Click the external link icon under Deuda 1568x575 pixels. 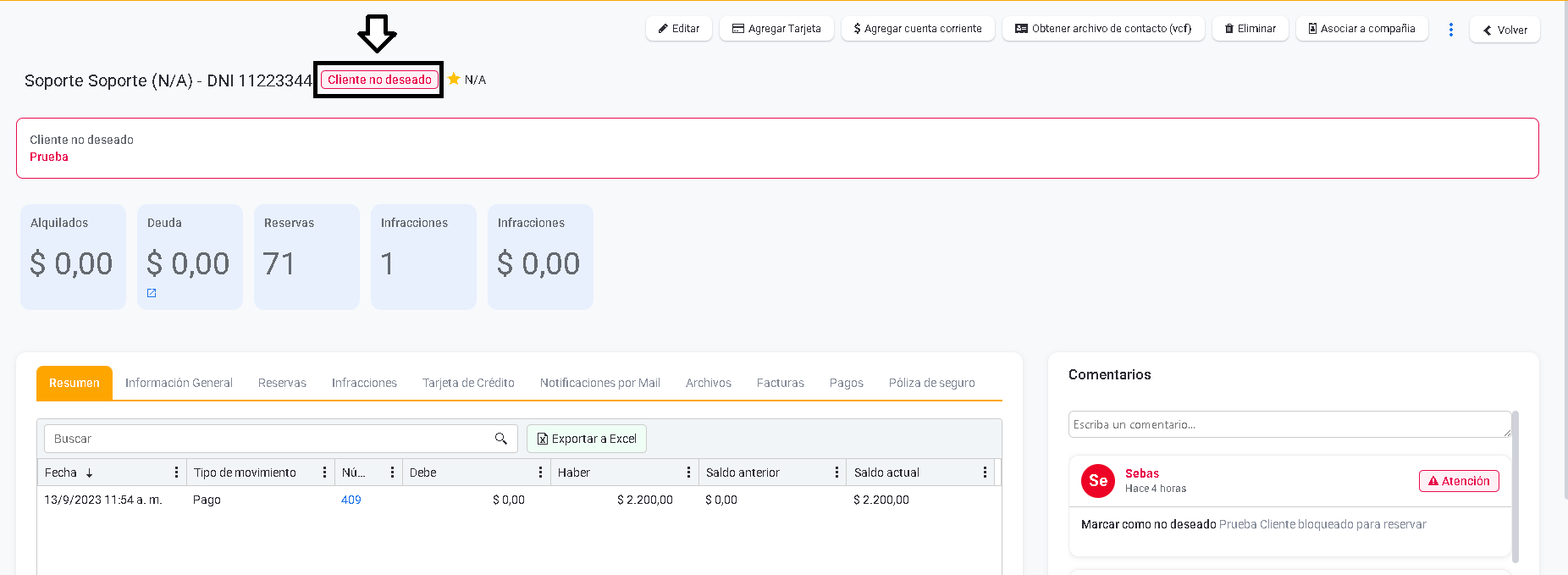[x=152, y=293]
